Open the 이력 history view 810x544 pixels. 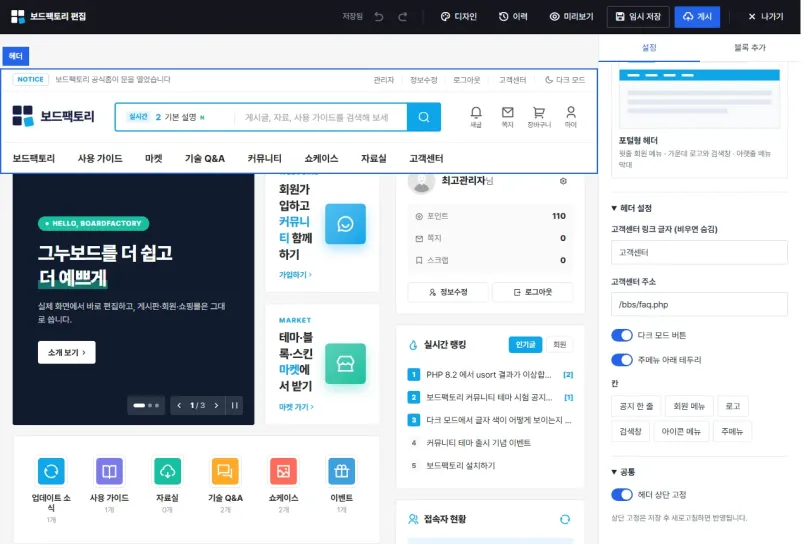click(x=513, y=17)
